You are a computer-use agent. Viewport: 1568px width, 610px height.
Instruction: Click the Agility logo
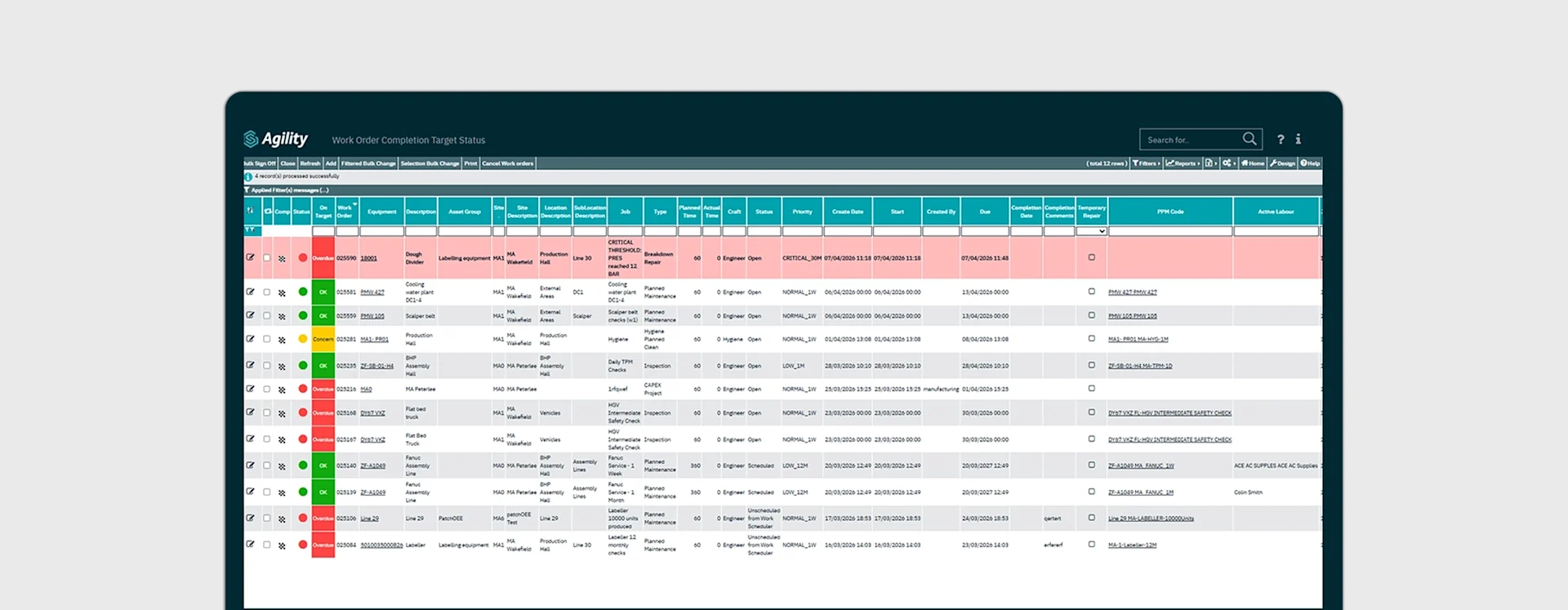[x=276, y=139]
